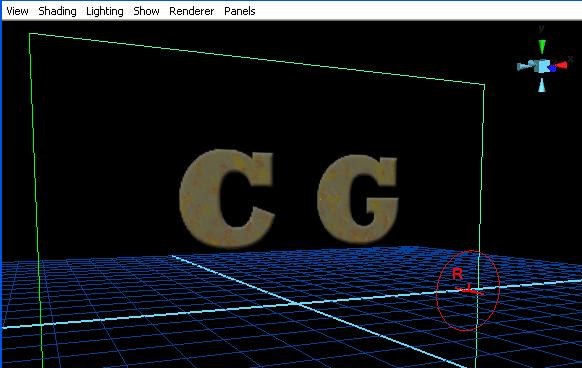
Task: Select the red circle manipulator ring
Action: (x=468, y=291)
